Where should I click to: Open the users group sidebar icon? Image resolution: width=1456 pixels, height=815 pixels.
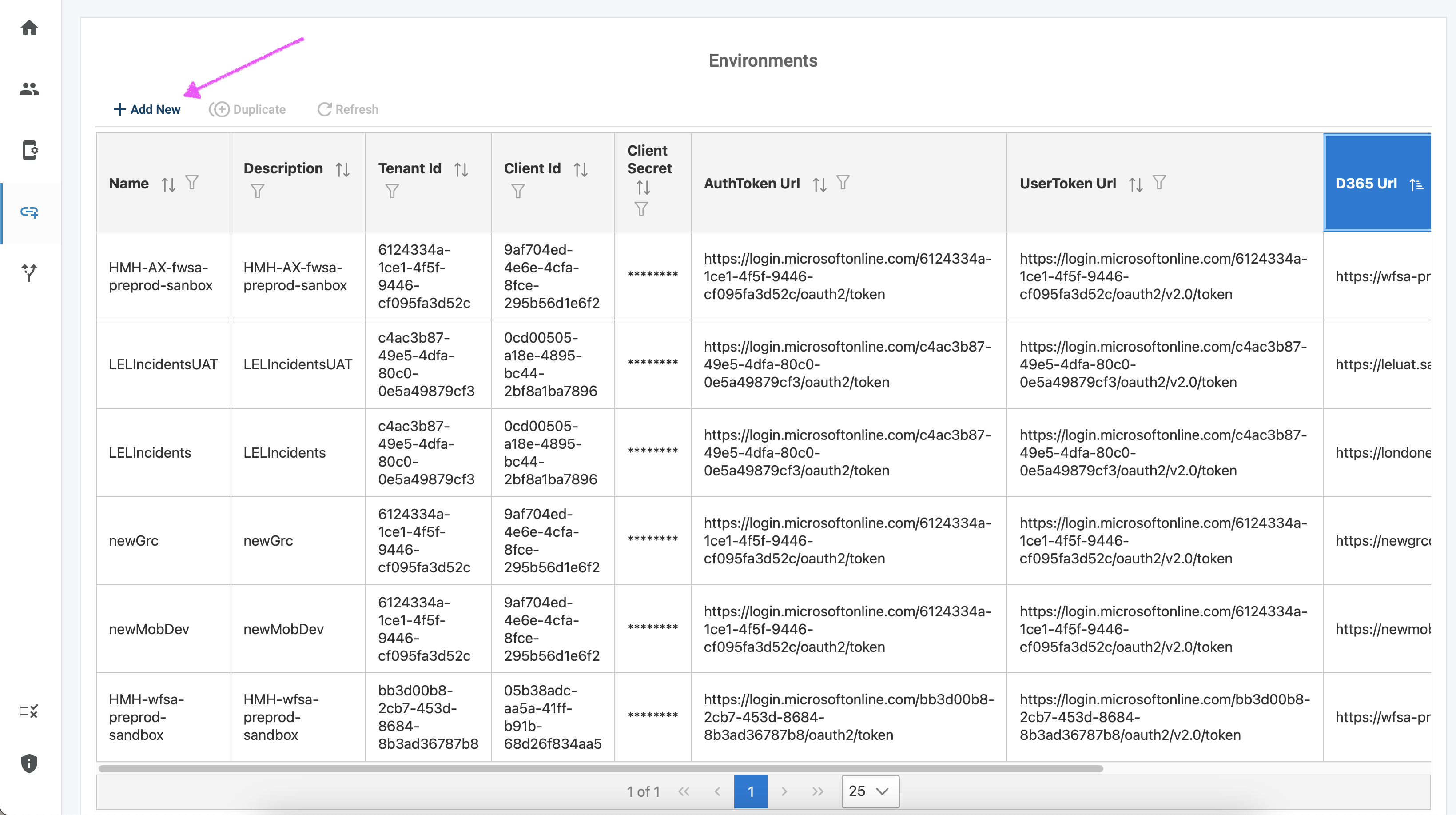click(x=29, y=89)
